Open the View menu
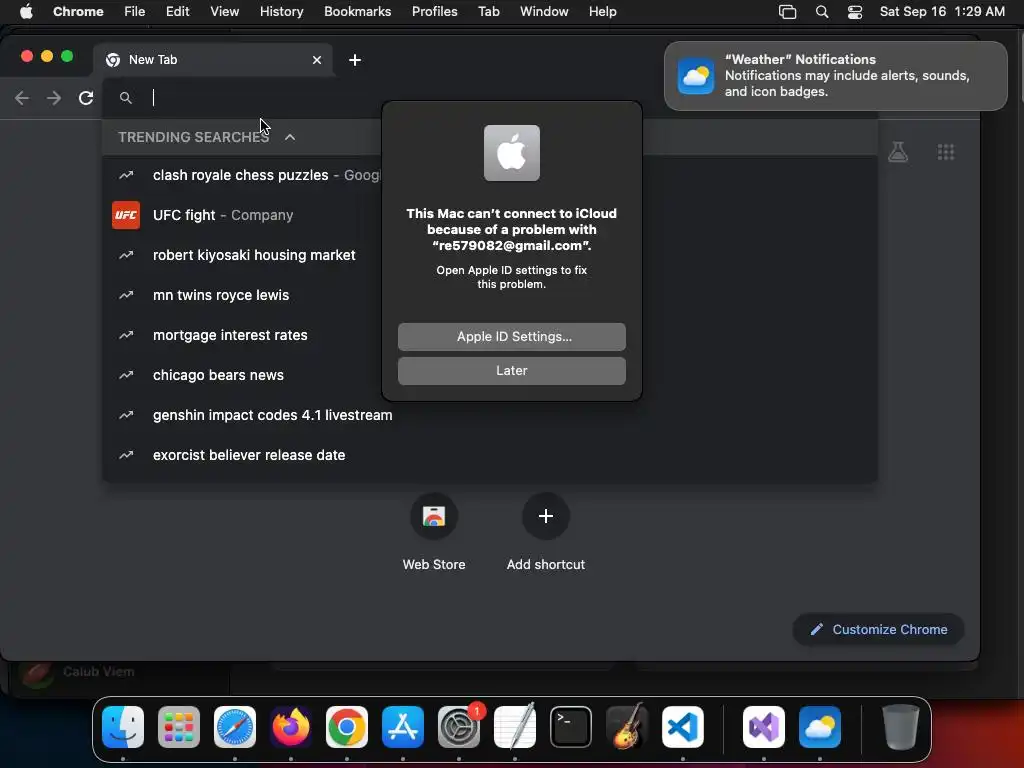 [225, 12]
